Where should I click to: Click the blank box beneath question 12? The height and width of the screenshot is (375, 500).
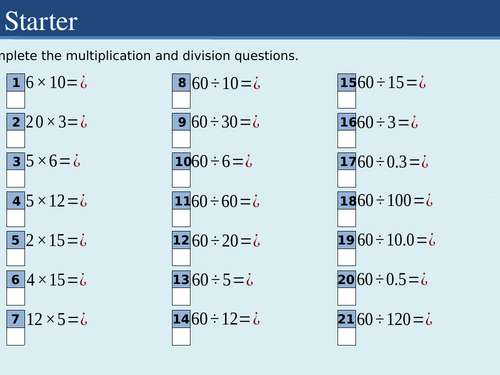181,257
